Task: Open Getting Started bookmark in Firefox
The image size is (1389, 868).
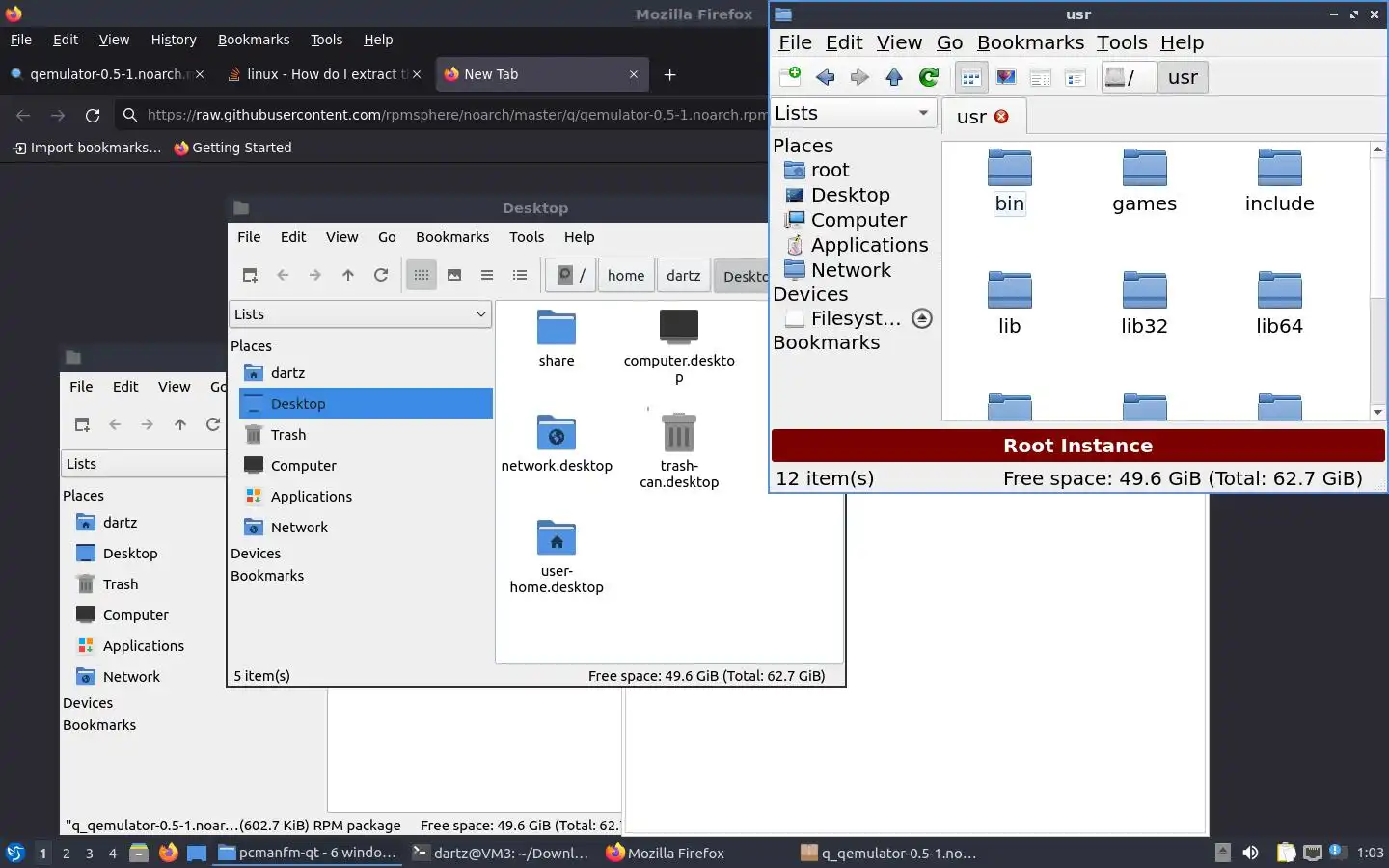Action: pyautogui.click(x=232, y=148)
